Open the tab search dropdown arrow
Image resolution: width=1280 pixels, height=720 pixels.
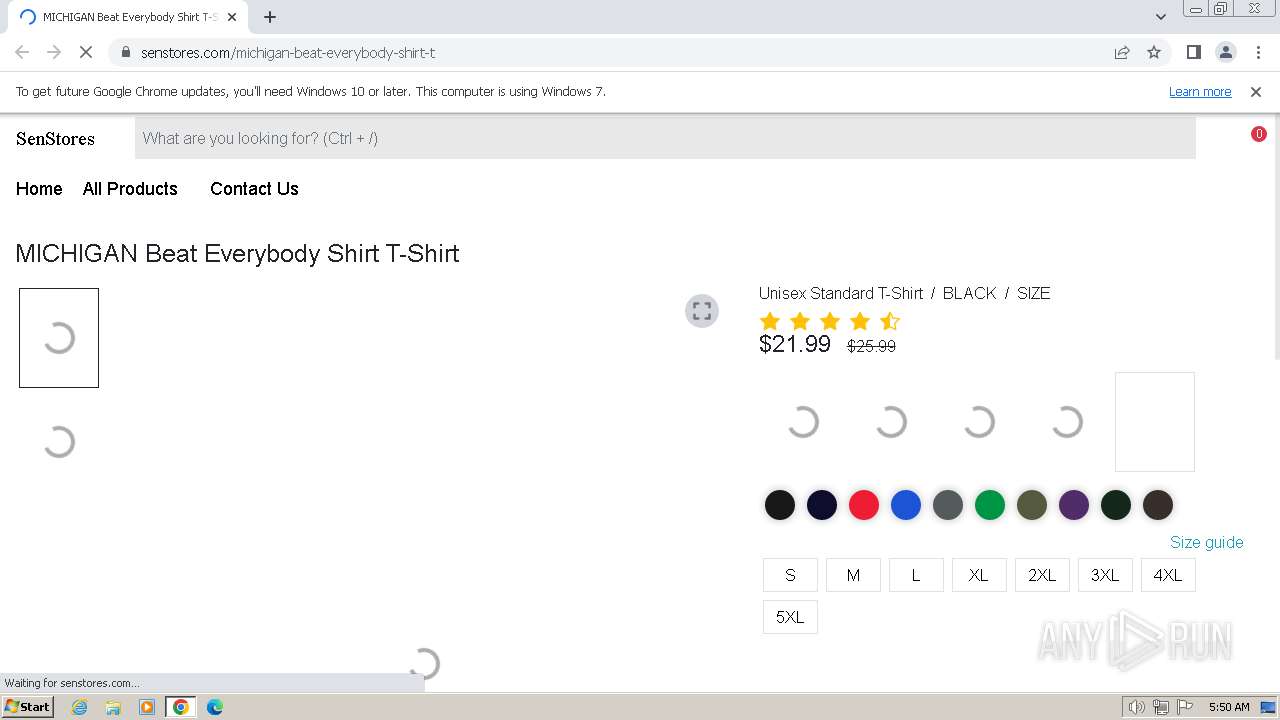click(1160, 17)
